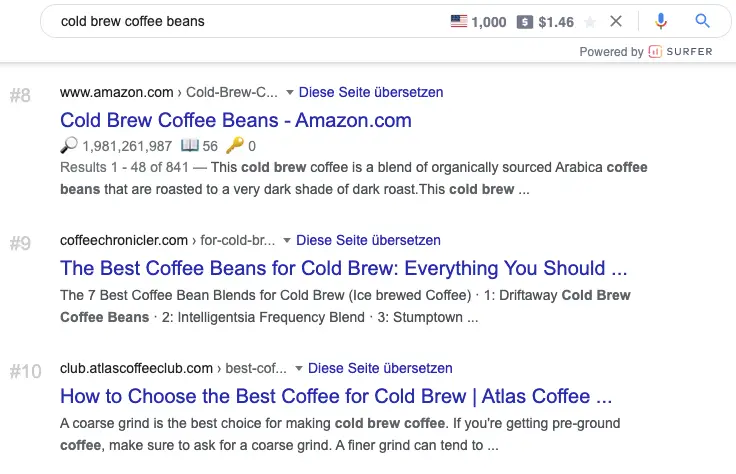This screenshot has width=736, height=474.
Task: Expand dropdown arrow next to coffeechronicler.com URL
Action: 287,240
